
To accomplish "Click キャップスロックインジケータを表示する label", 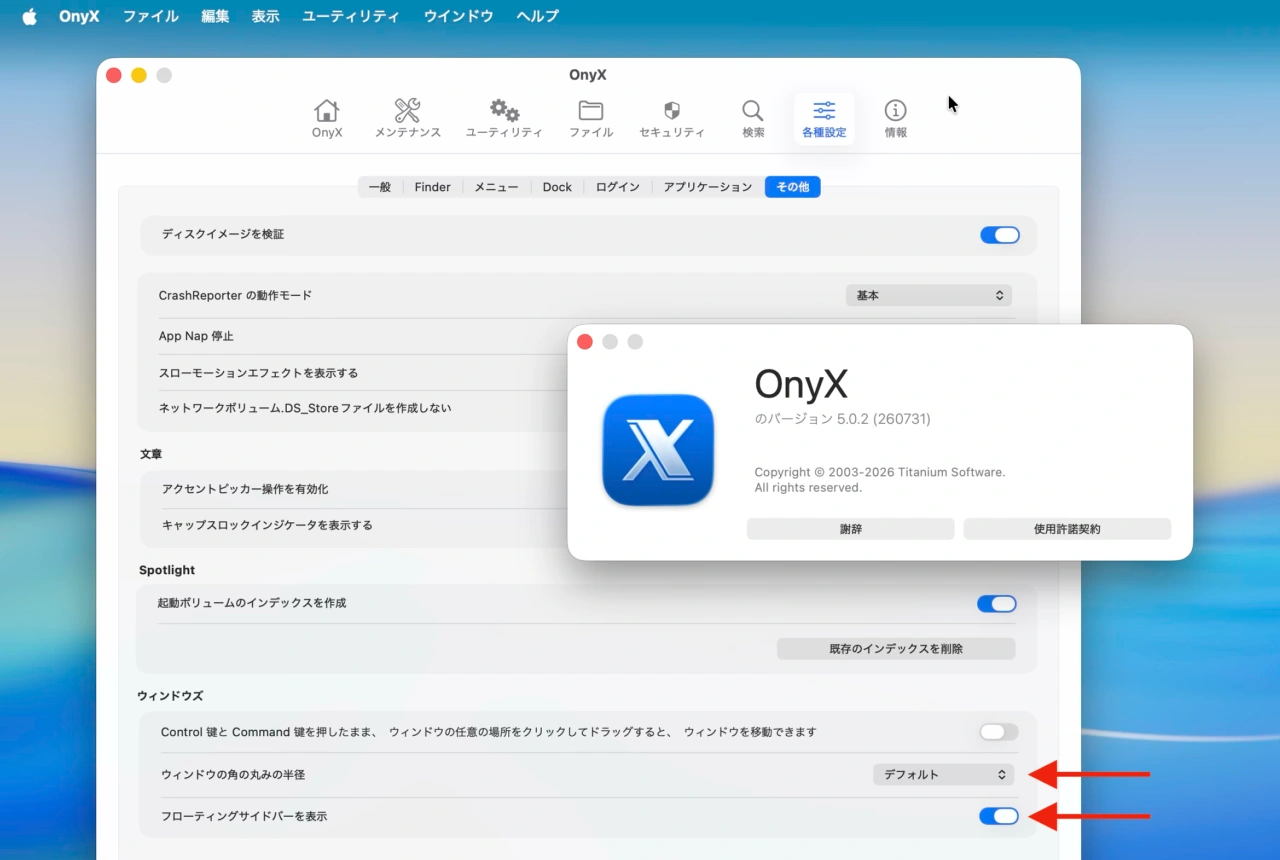I will click(267, 525).
